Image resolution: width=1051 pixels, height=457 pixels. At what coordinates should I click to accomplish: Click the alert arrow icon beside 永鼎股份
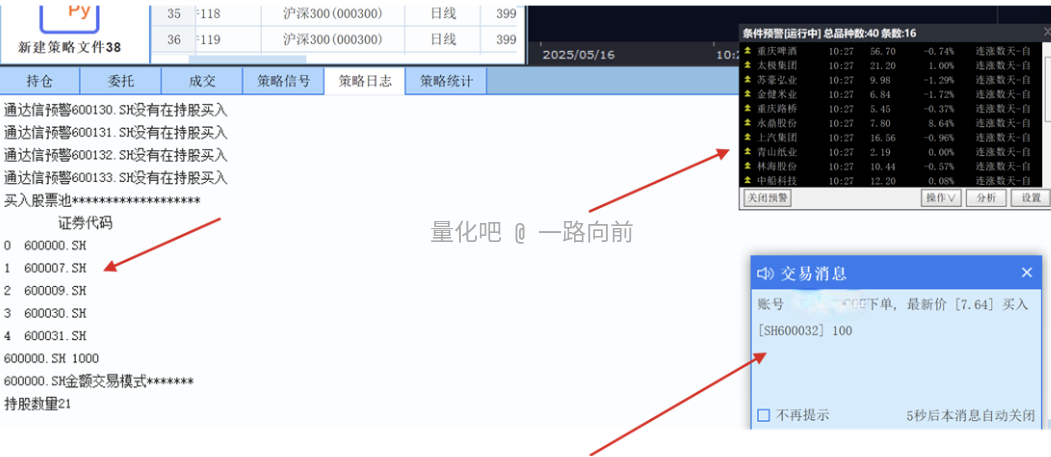[747, 123]
